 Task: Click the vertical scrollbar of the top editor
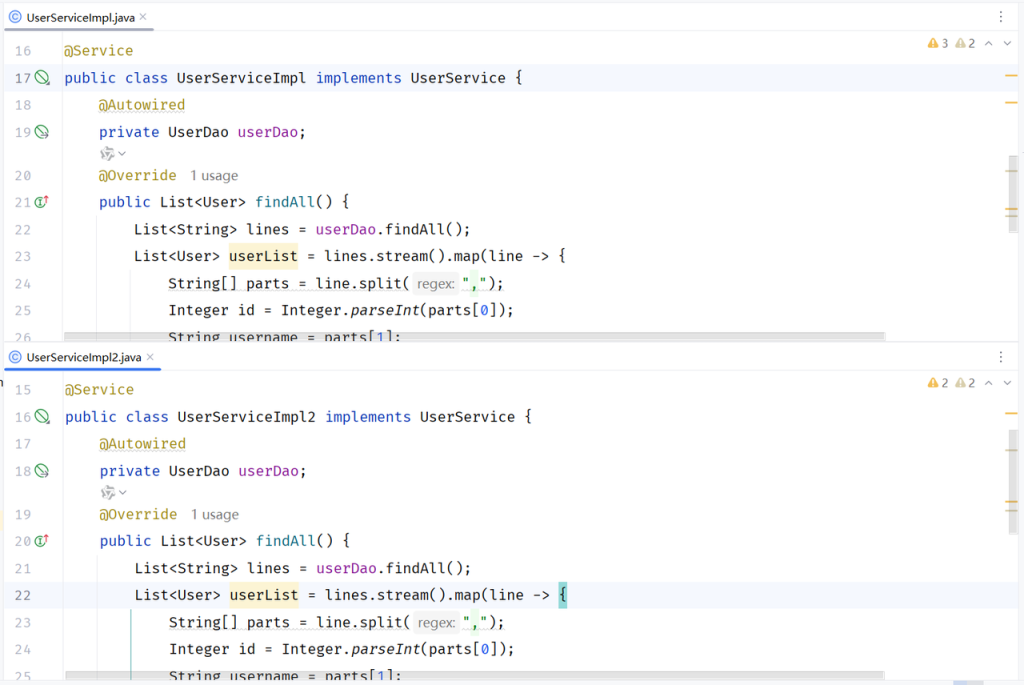pos(1014,200)
